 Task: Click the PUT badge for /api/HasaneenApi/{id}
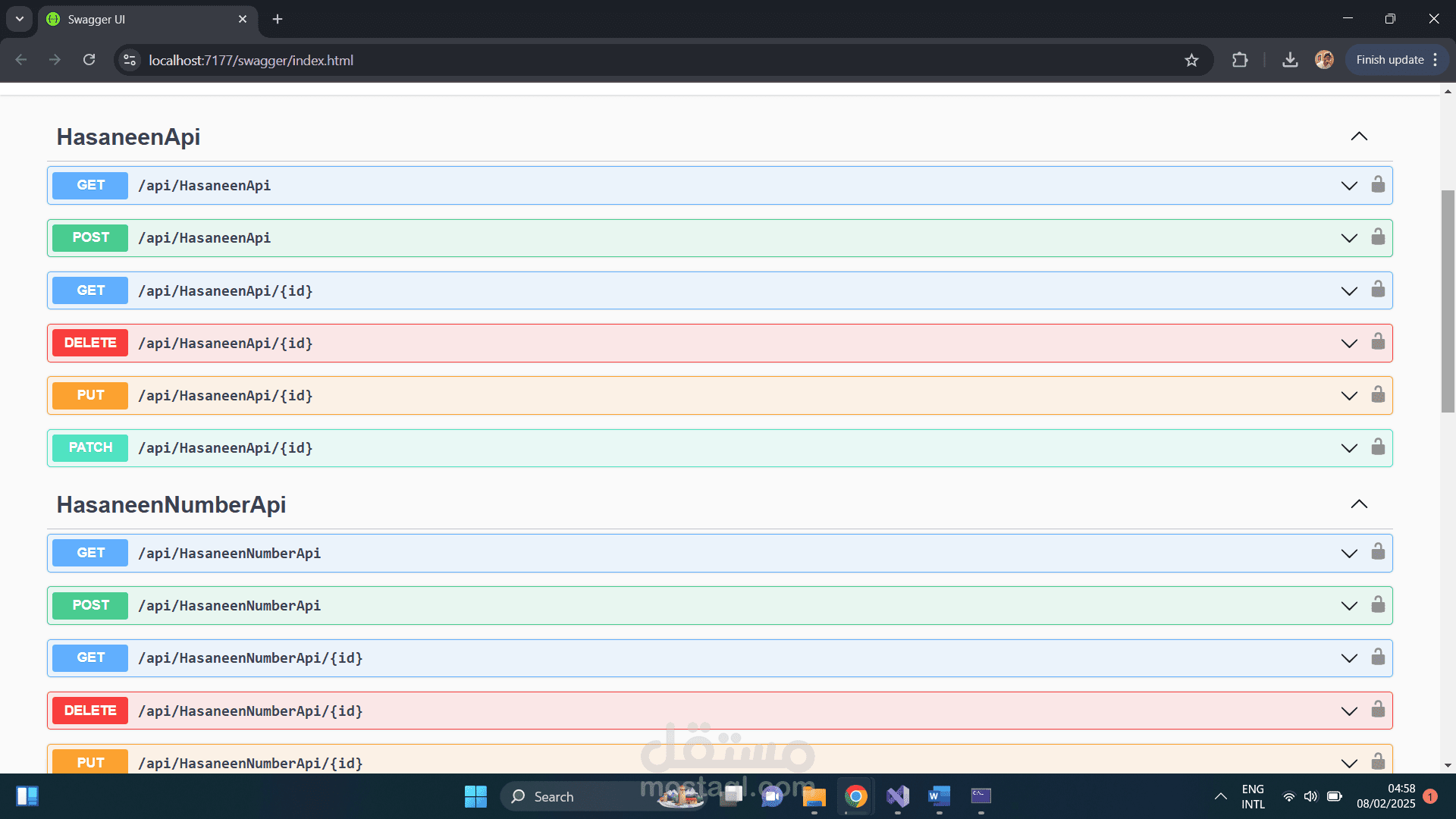click(x=90, y=395)
